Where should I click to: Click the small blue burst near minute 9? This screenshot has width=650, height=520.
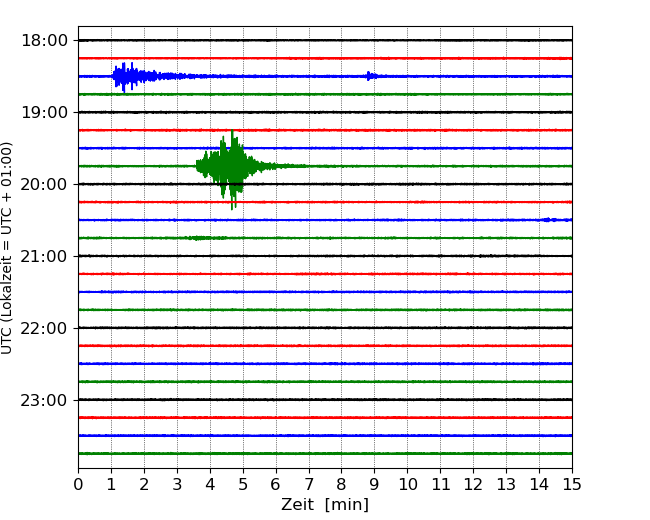pyautogui.click(x=371, y=76)
